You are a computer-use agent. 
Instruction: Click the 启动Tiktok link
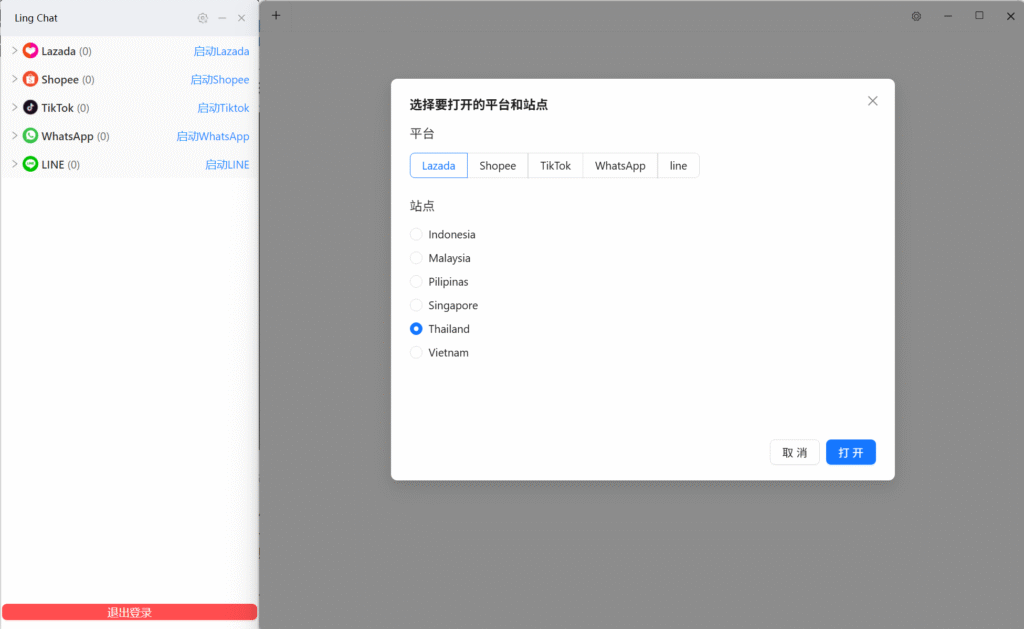click(x=223, y=108)
